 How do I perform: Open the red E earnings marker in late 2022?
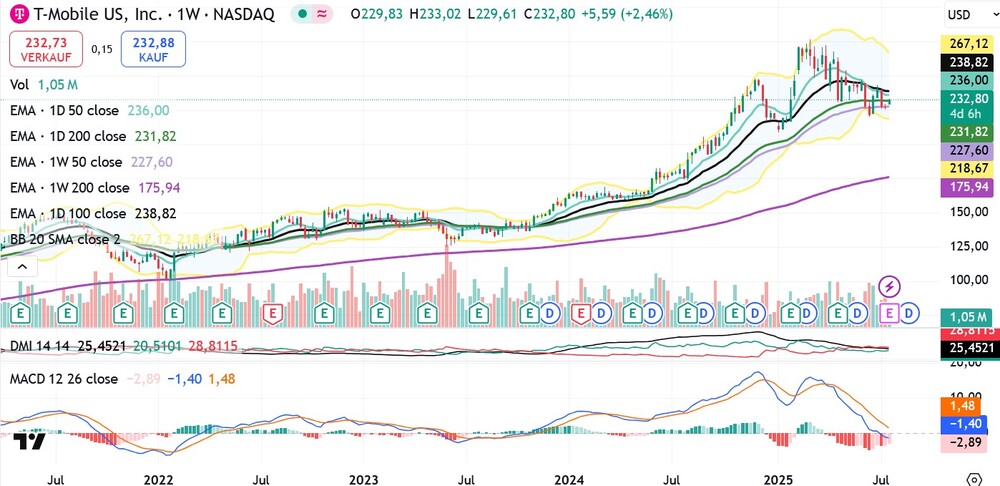pos(273,313)
